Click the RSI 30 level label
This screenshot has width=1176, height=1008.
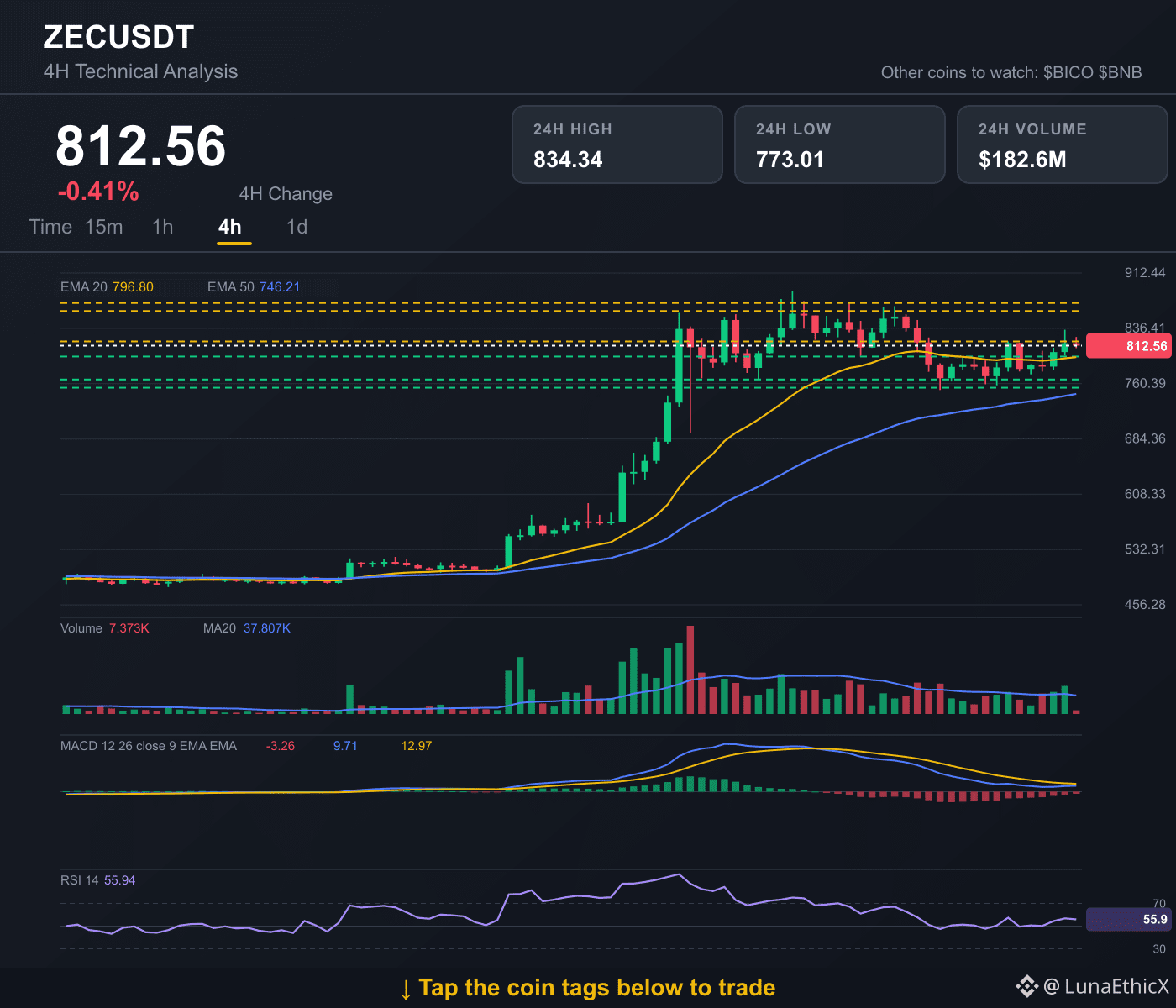click(1159, 949)
